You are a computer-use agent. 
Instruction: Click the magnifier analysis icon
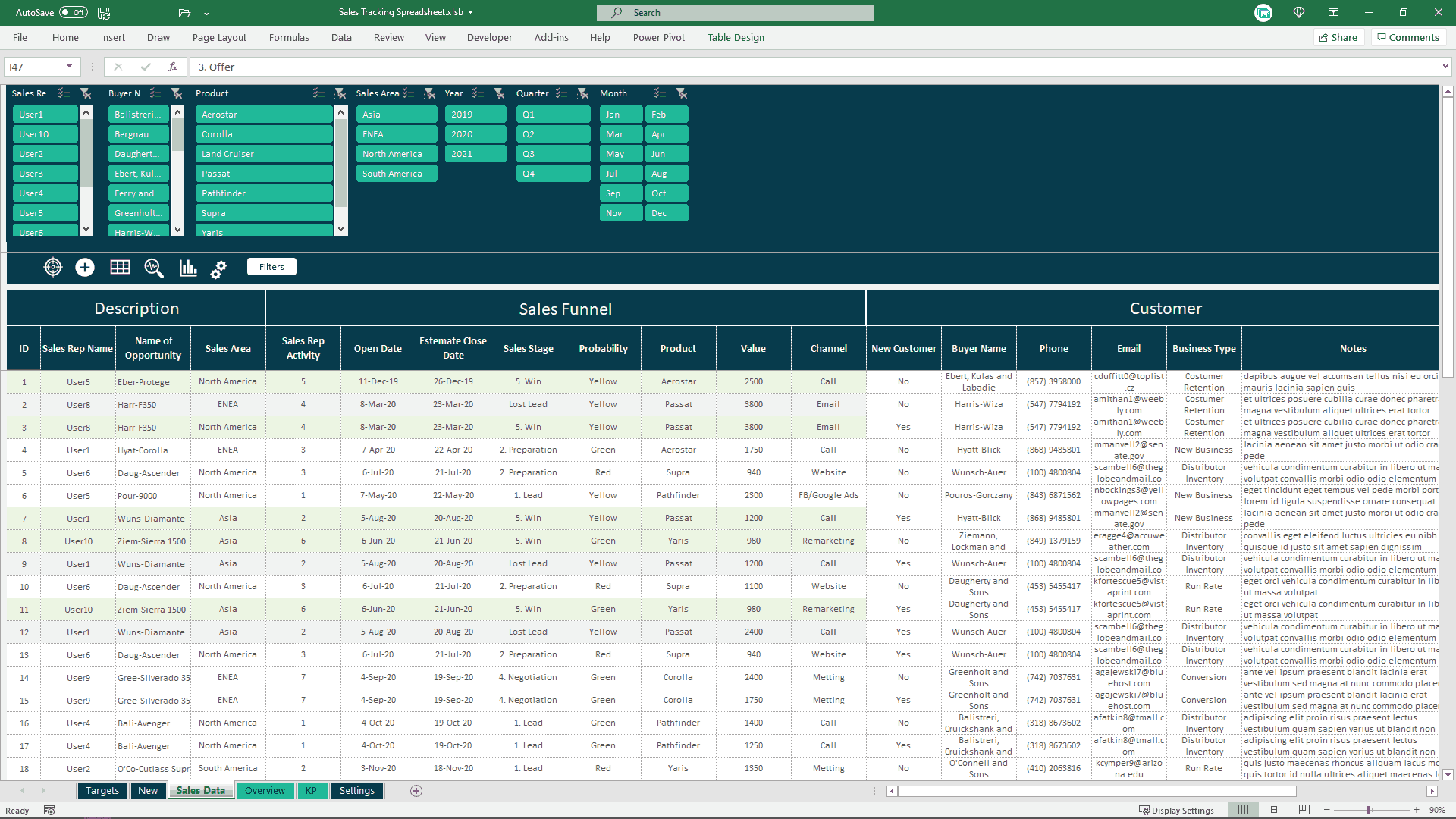click(154, 268)
